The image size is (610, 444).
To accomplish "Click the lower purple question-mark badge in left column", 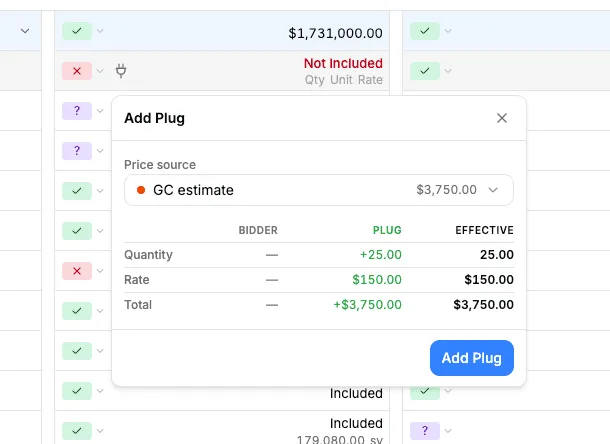I will point(77,151).
